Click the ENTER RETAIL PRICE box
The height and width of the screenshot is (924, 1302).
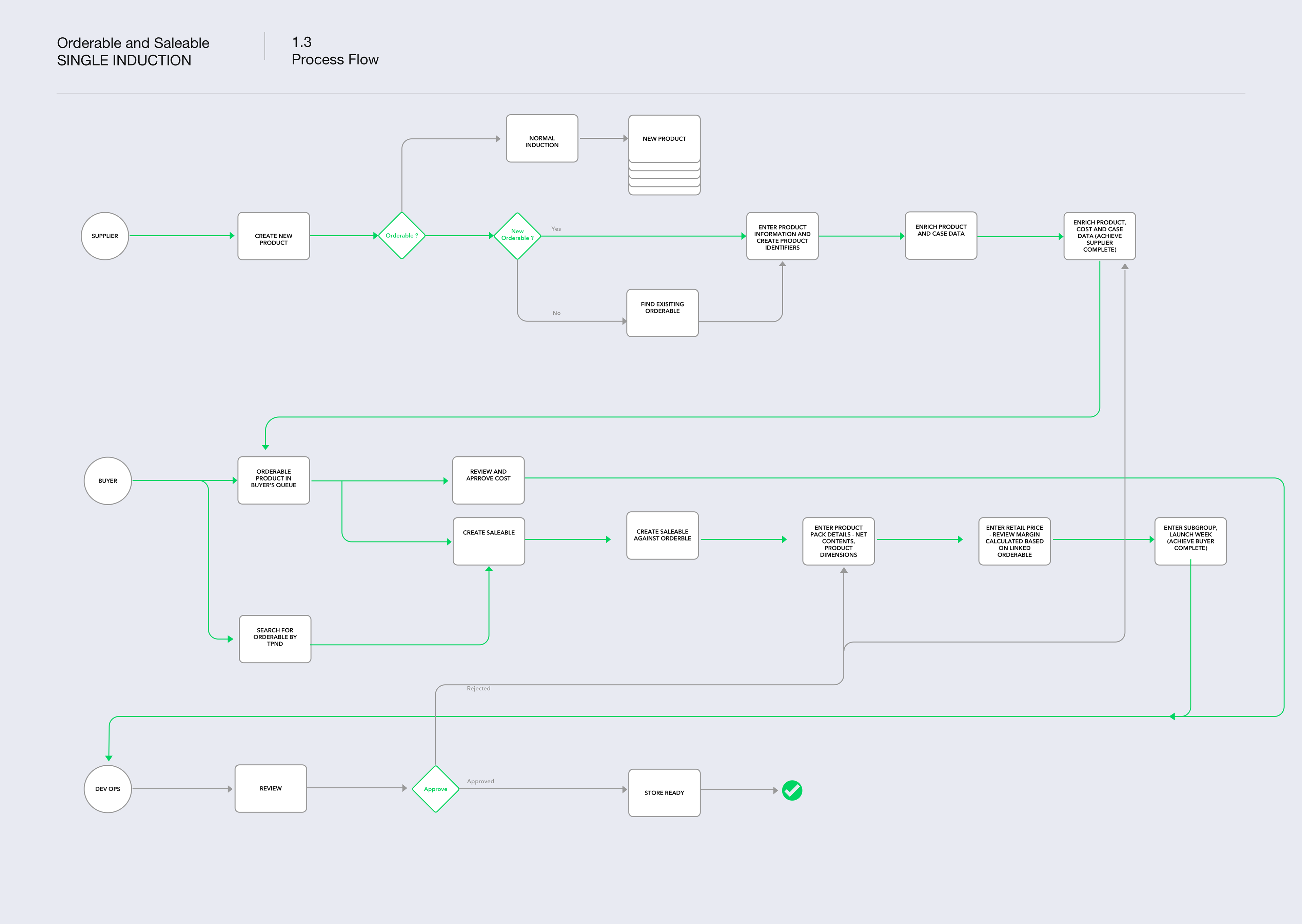pos(1014,541)
